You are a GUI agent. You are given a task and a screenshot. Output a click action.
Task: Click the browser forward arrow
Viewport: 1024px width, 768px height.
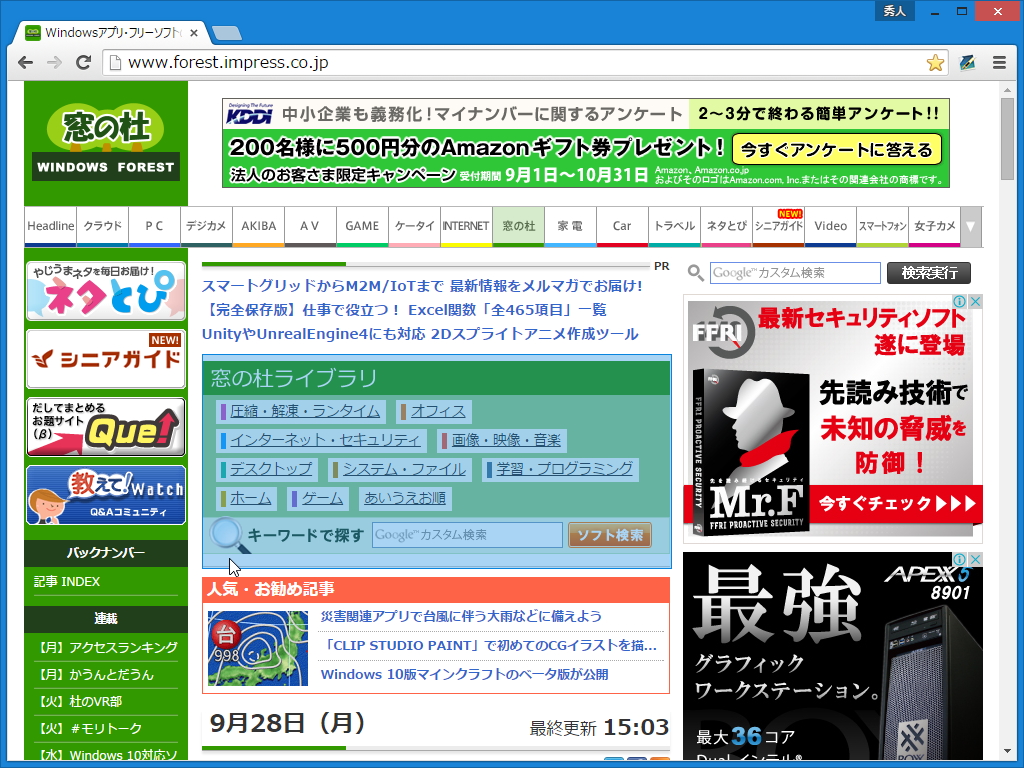[x=54, y=63]
